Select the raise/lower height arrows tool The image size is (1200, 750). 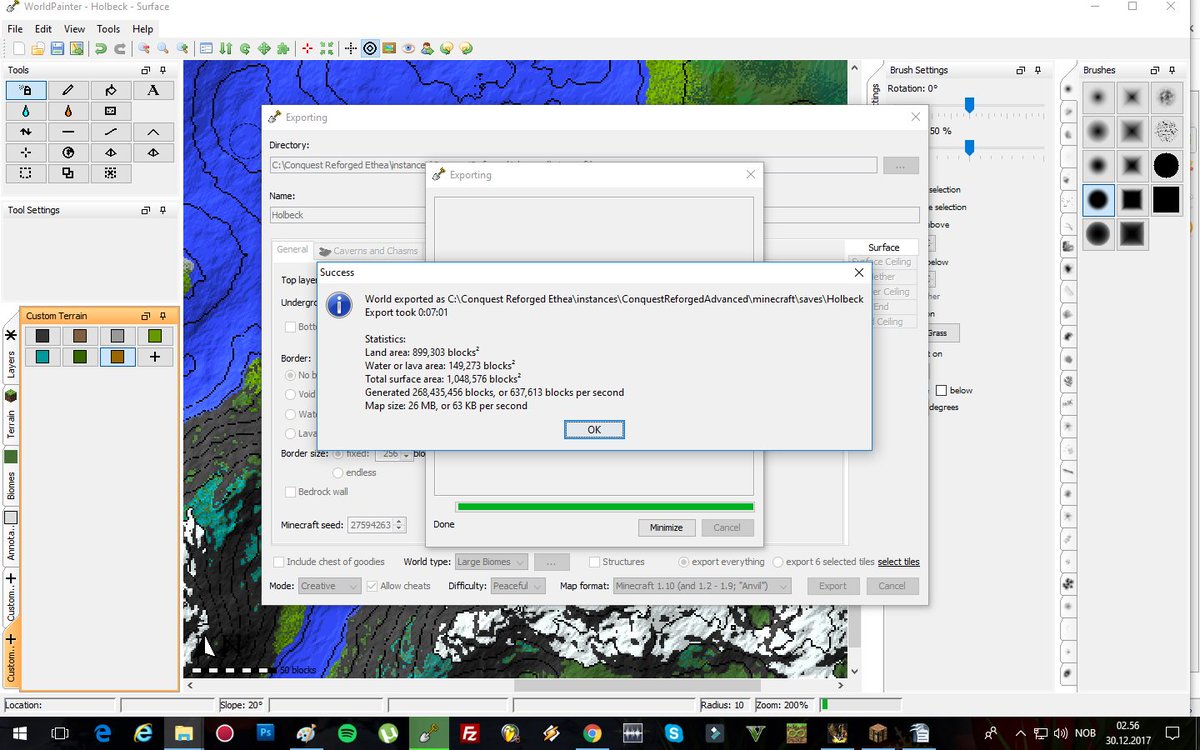26,132
